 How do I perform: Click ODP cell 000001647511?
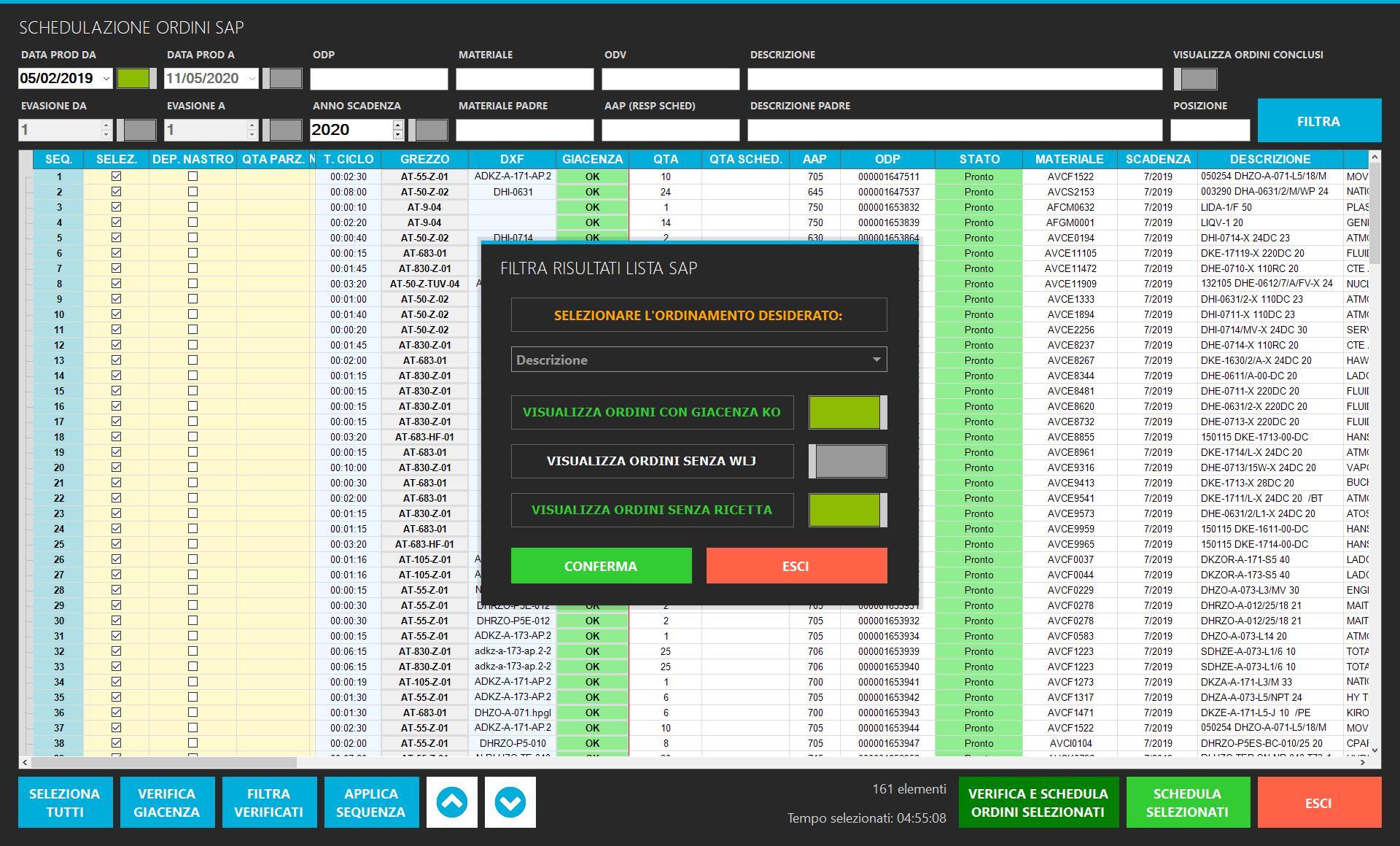point(888,176)
